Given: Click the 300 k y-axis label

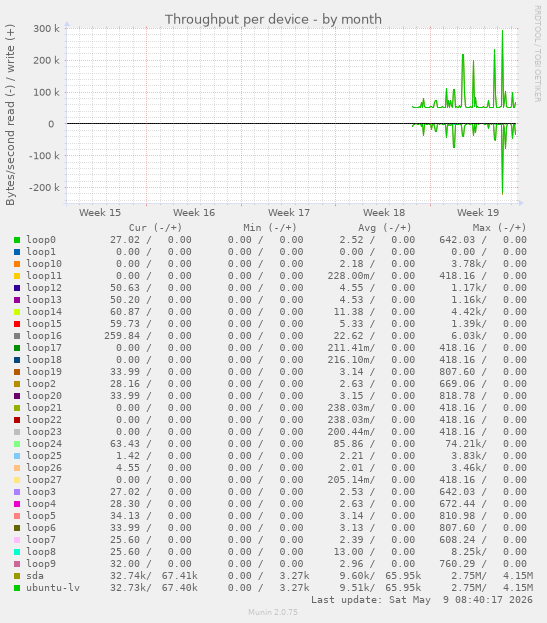Looking at the screenshot, I should click(46, 29).
